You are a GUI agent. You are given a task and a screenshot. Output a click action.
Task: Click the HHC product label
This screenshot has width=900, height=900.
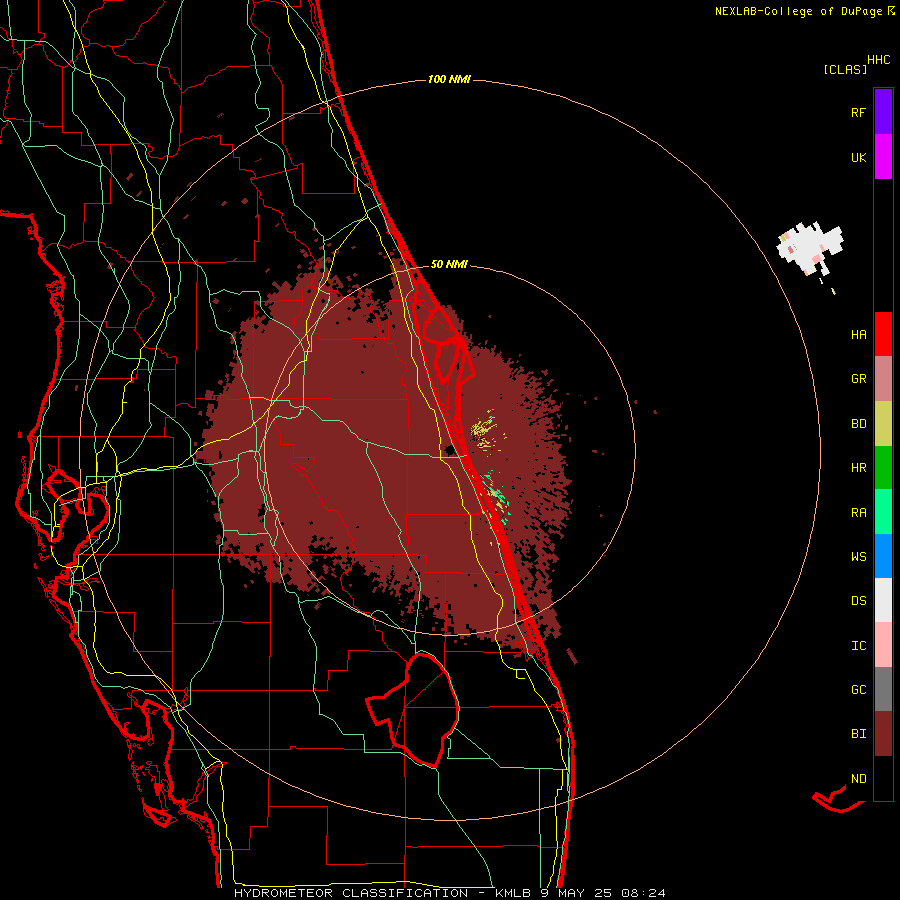(x=878, y=60)
